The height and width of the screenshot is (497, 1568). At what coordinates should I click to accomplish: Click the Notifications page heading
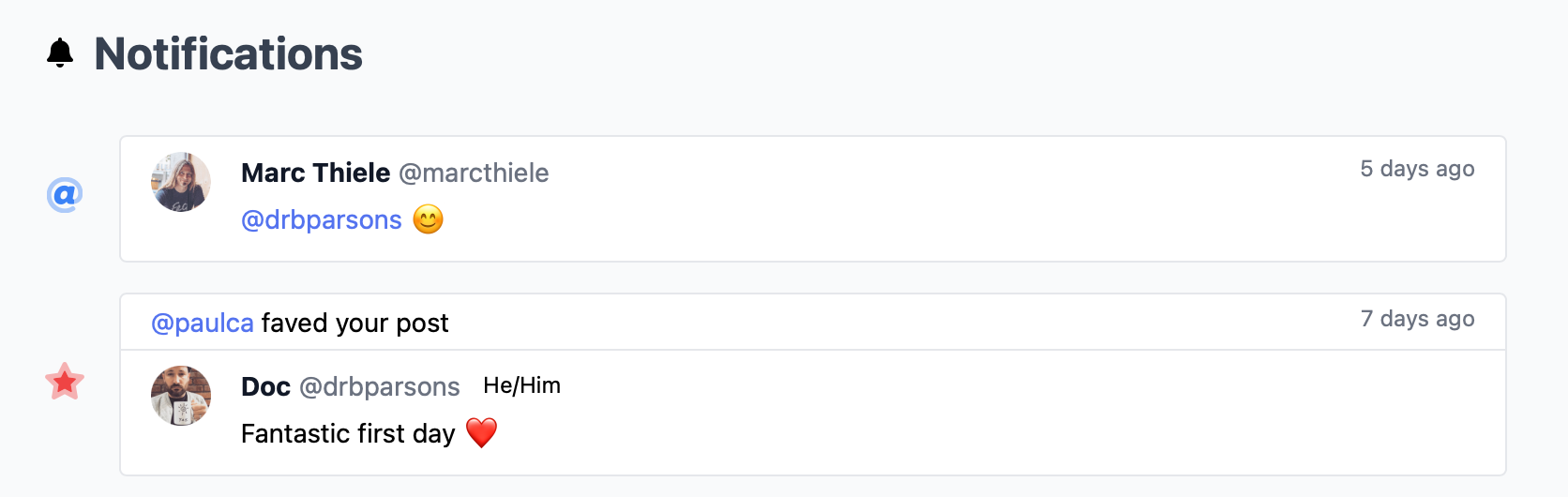click(x=228, y=54)
